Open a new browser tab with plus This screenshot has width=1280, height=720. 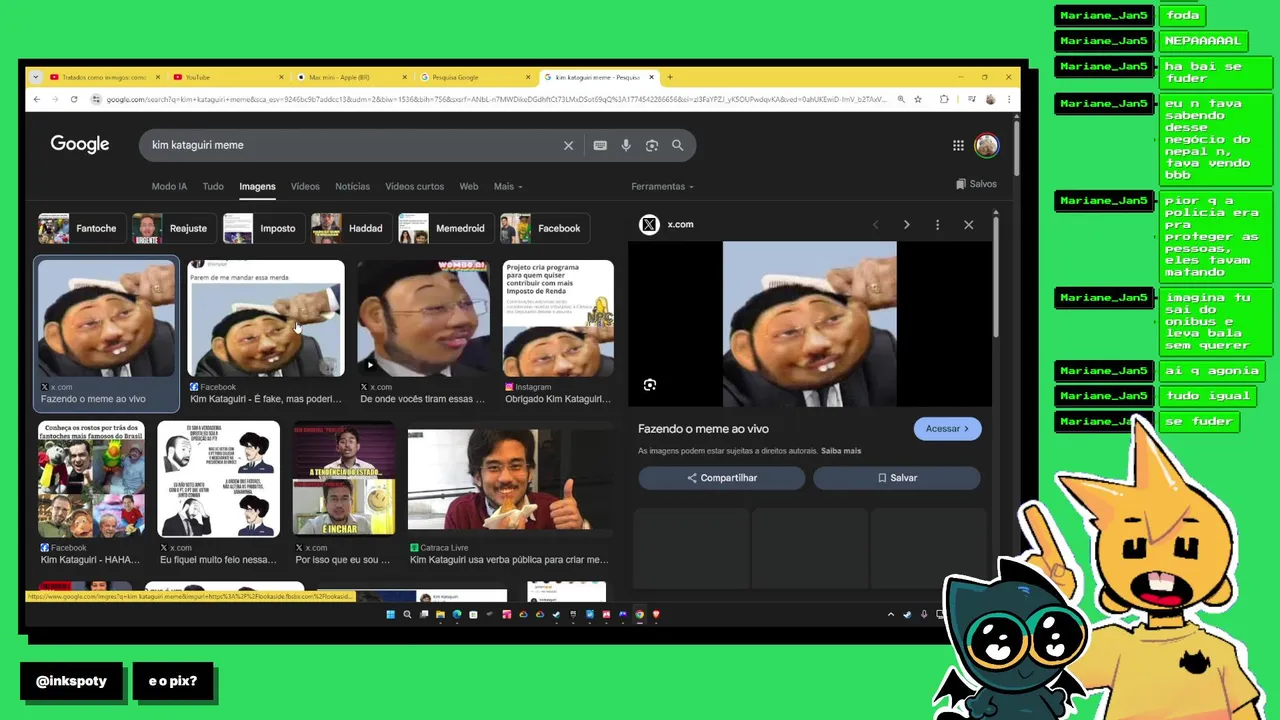pyautogui.click(x=670, y=77)
